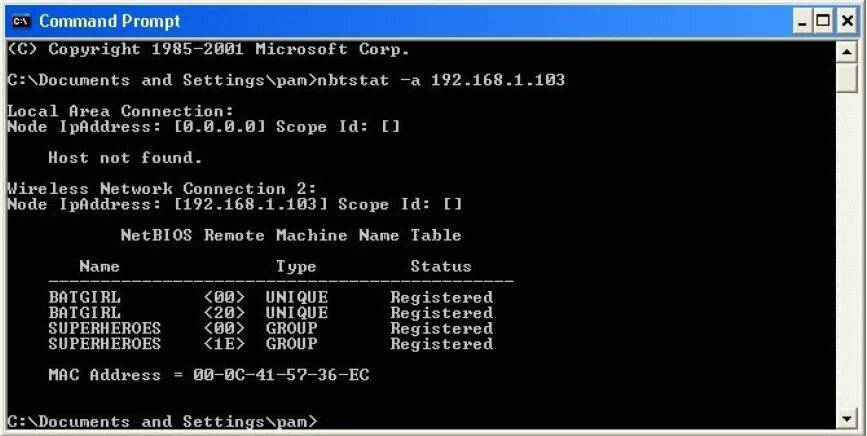
Task: Select the SUPERHEROES <1E> GROUP row
Action: 270,344
